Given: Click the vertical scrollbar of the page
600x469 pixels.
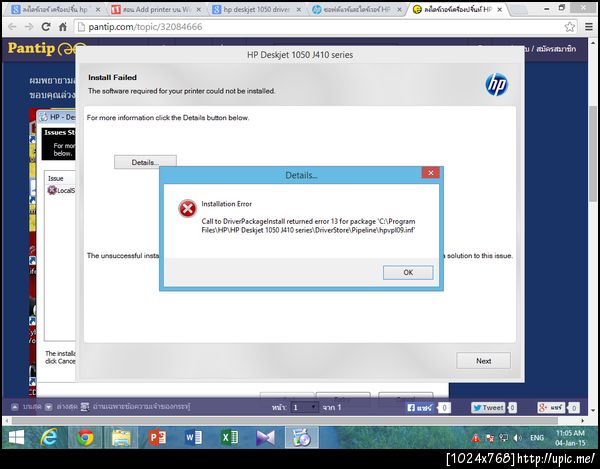Looking at the screenshot, I should [593, 153].
